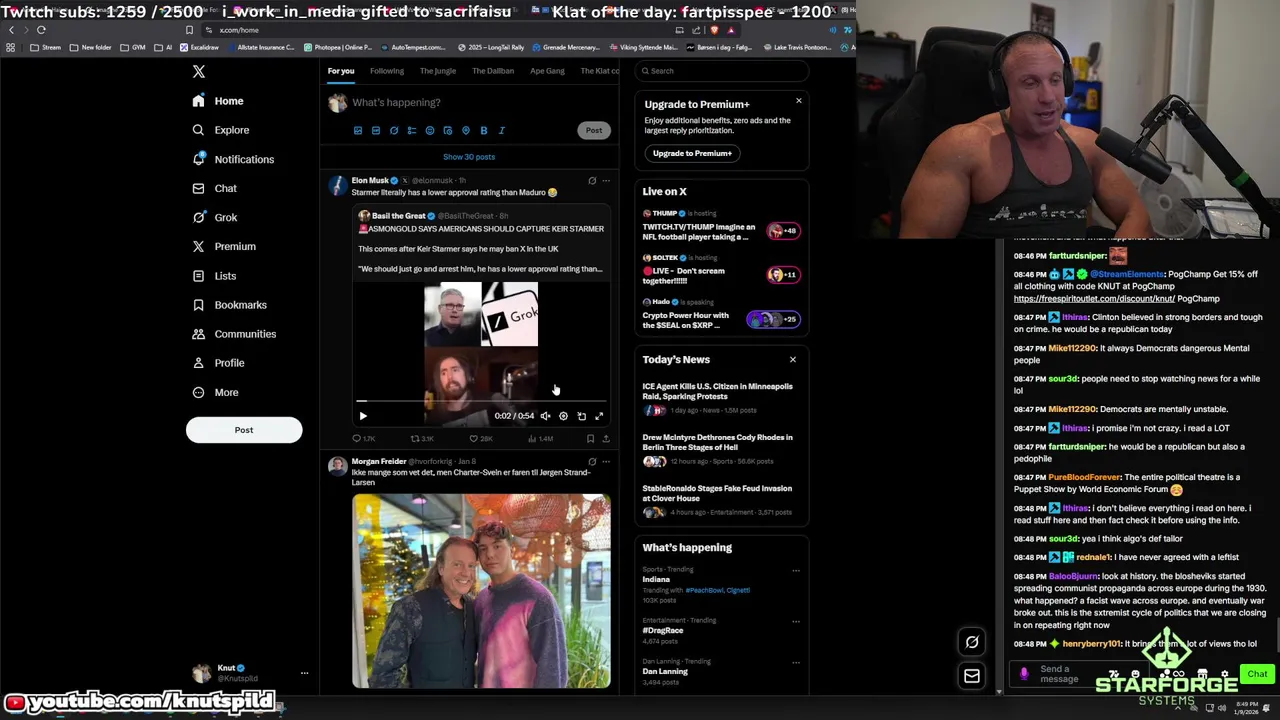Share the Elon Musk post
The height and width of the screenshot is (720, 1280).
[x=605, y=439]
